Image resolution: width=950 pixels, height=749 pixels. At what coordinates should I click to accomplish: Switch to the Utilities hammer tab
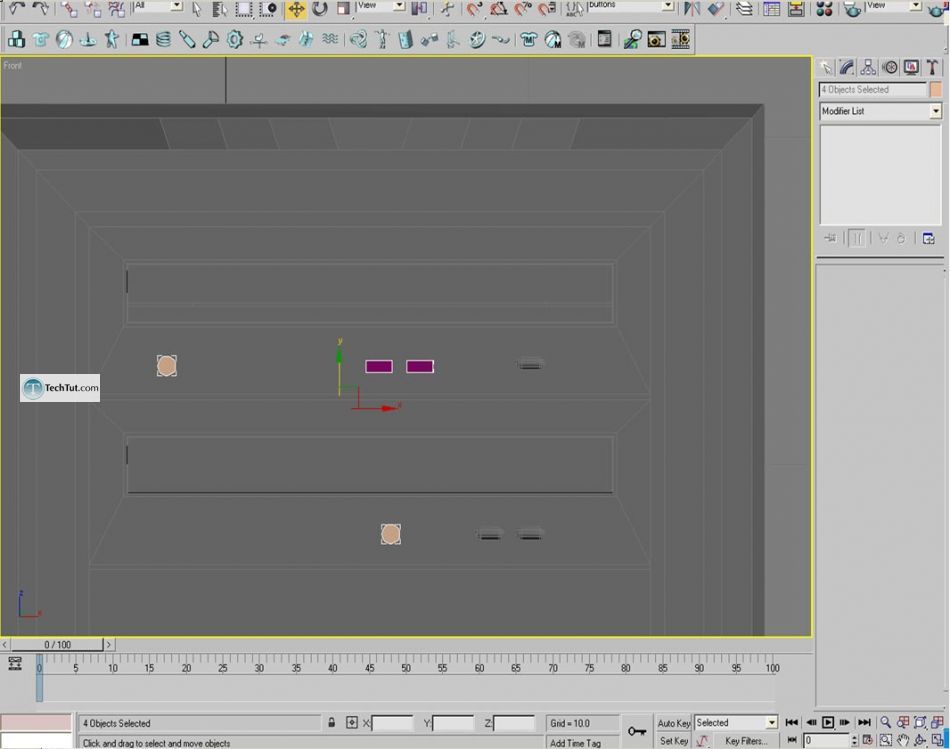[x=932, y=68]
